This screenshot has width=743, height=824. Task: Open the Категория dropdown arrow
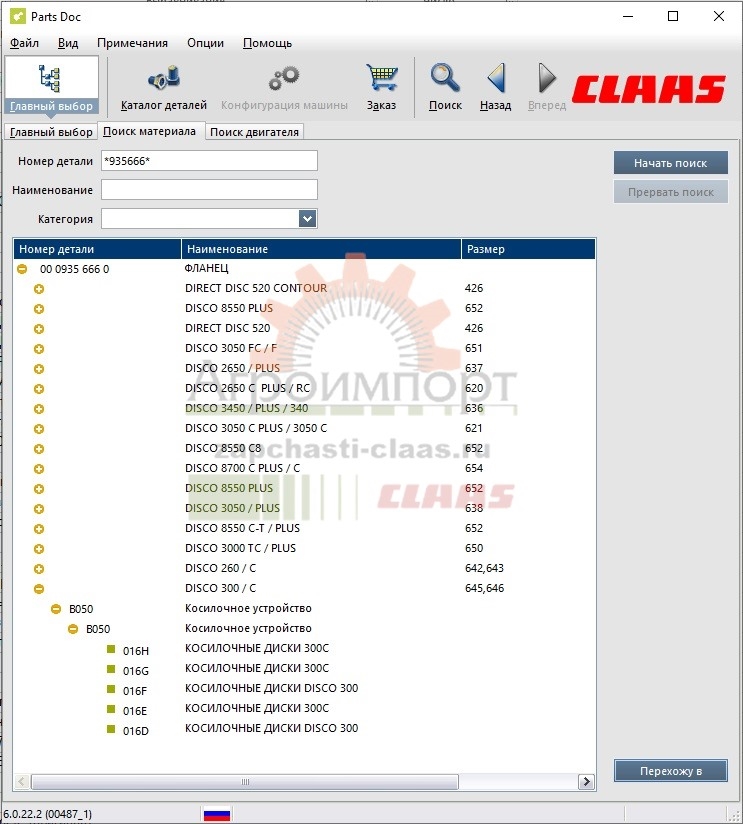pos(307,218)
